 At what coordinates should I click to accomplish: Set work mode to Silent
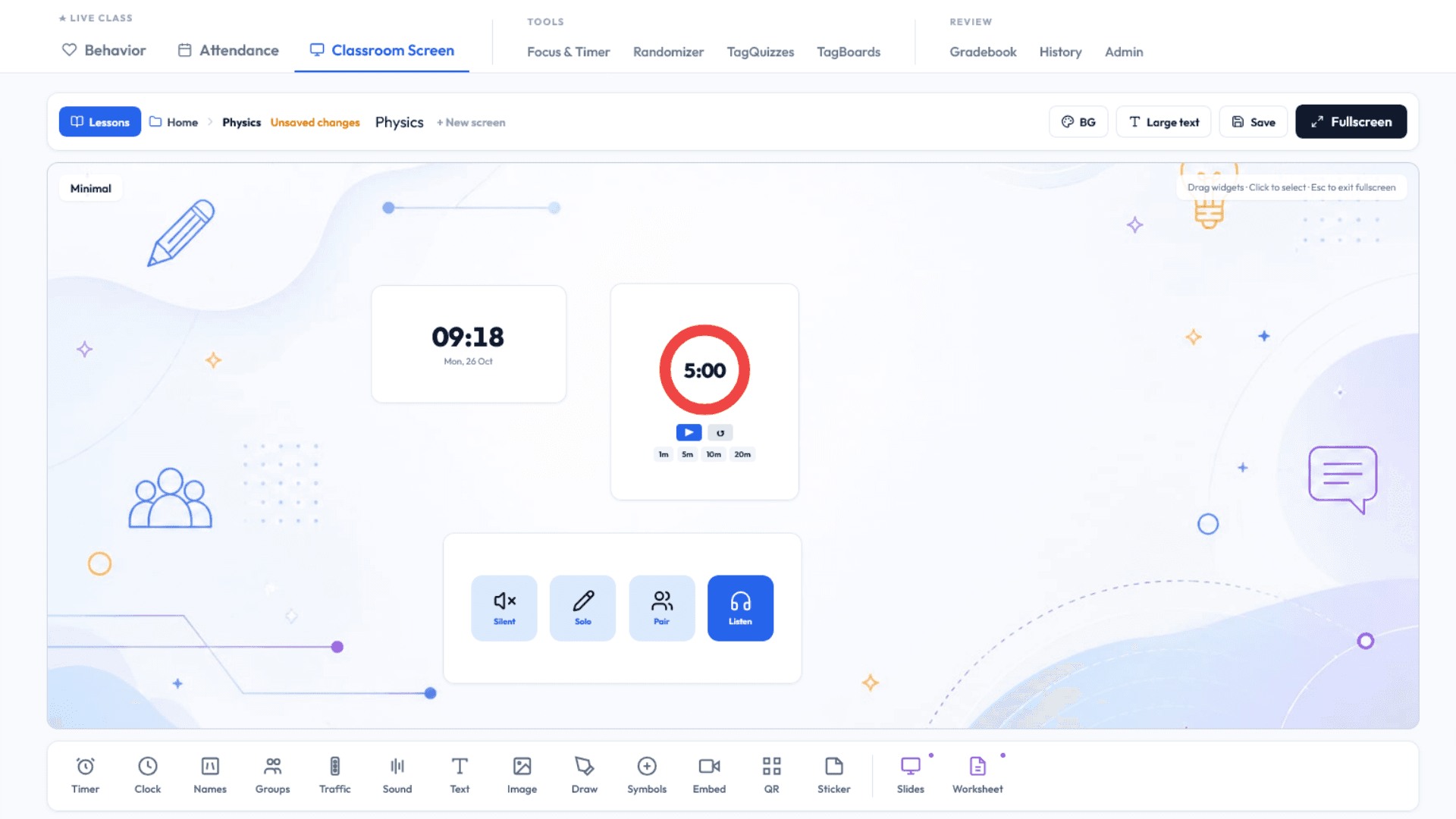pyautogui.click(x=504, y=608)
